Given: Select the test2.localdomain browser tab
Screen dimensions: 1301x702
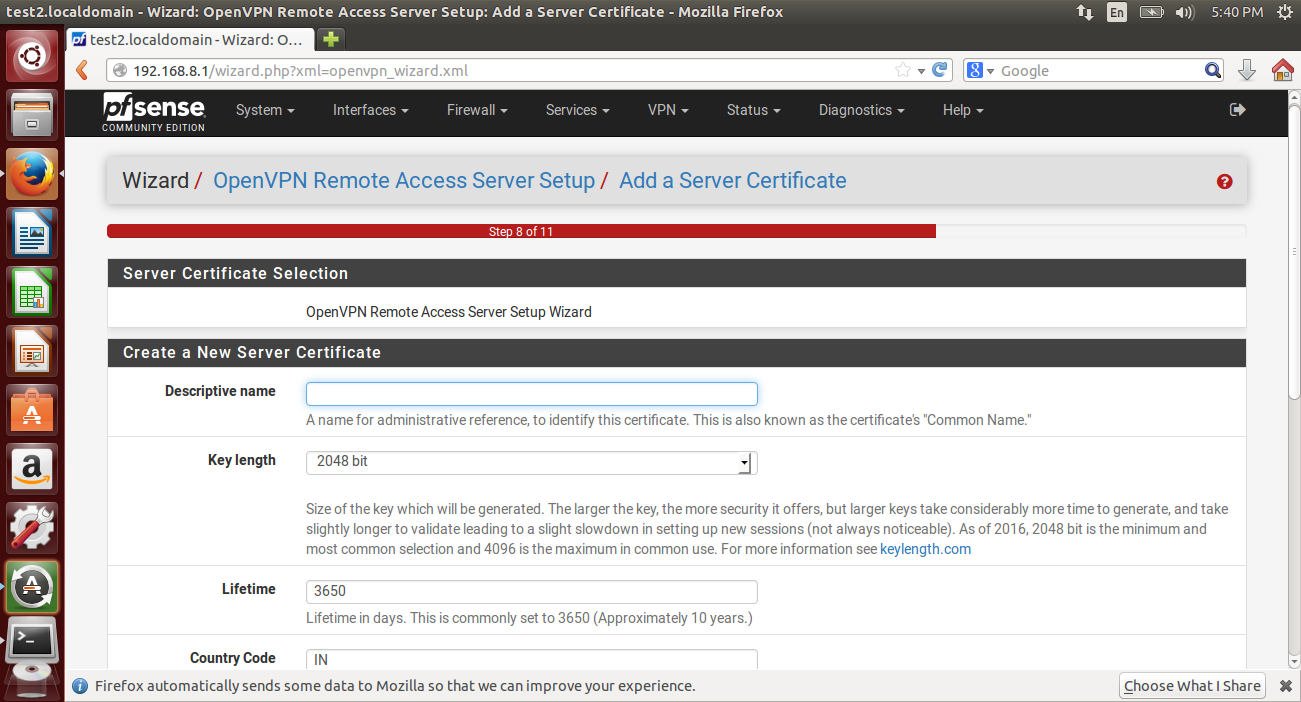Looking at the screenshot, I should [191, 40].
